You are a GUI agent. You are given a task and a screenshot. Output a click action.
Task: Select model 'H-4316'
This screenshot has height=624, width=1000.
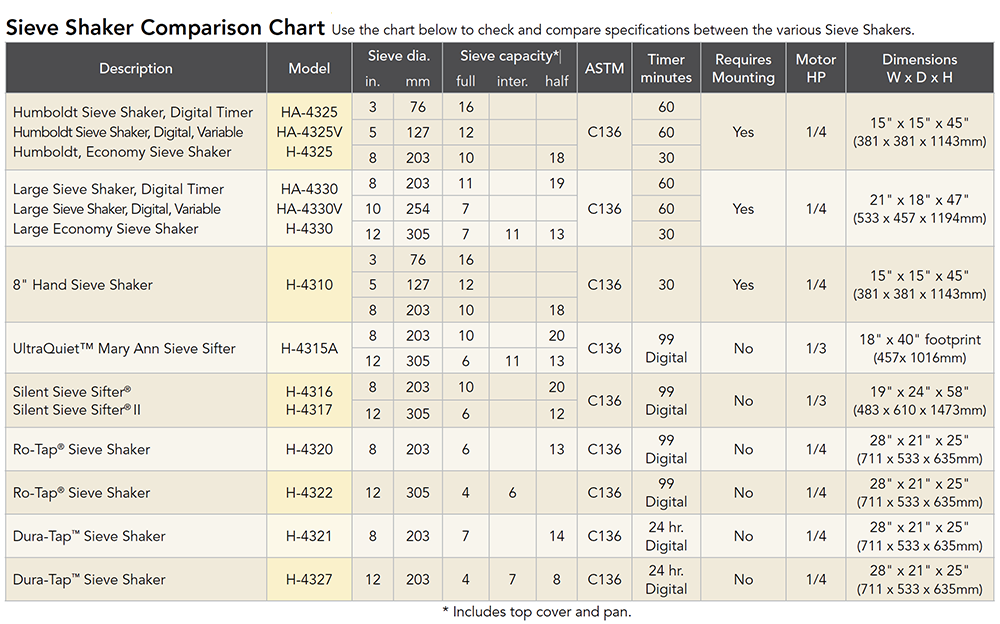[x=309, y=392]
